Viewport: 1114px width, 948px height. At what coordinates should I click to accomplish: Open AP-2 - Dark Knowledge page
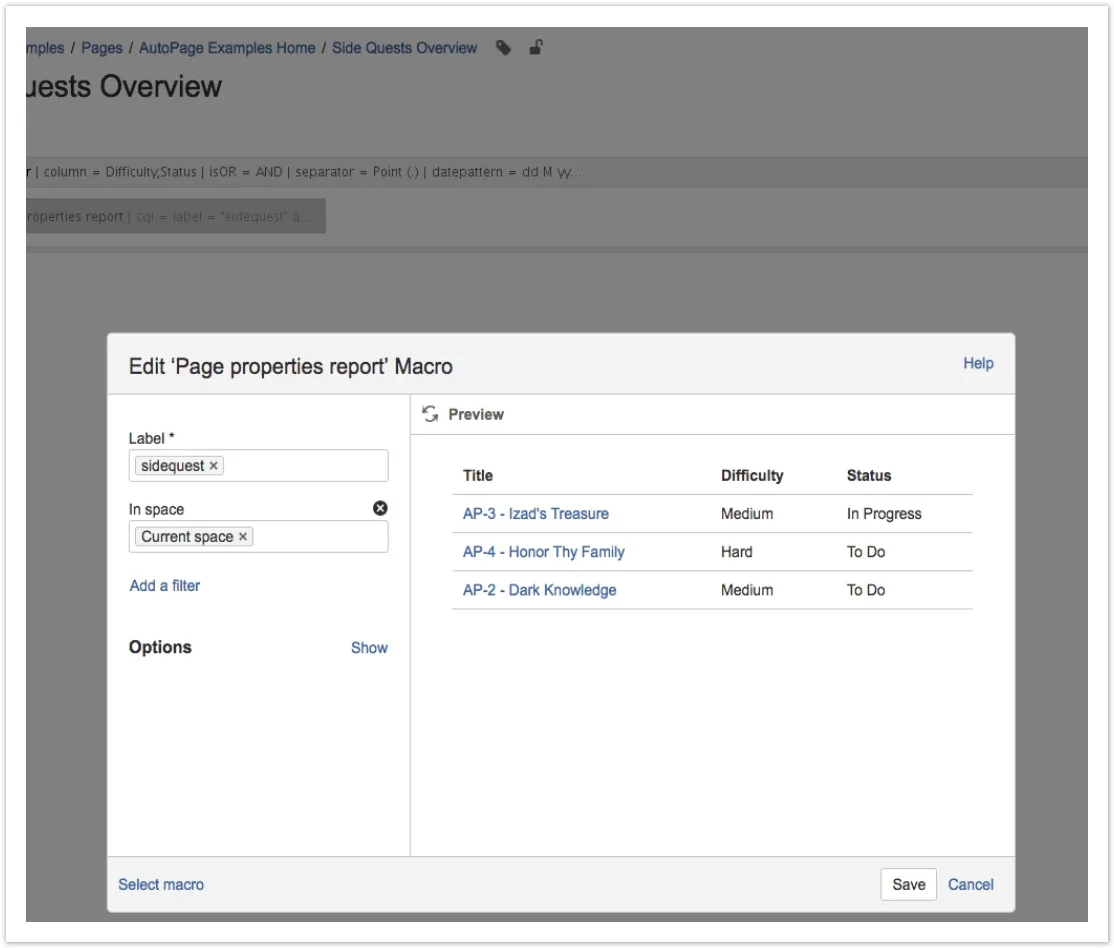pyautogui.click(x=539, y=590)
